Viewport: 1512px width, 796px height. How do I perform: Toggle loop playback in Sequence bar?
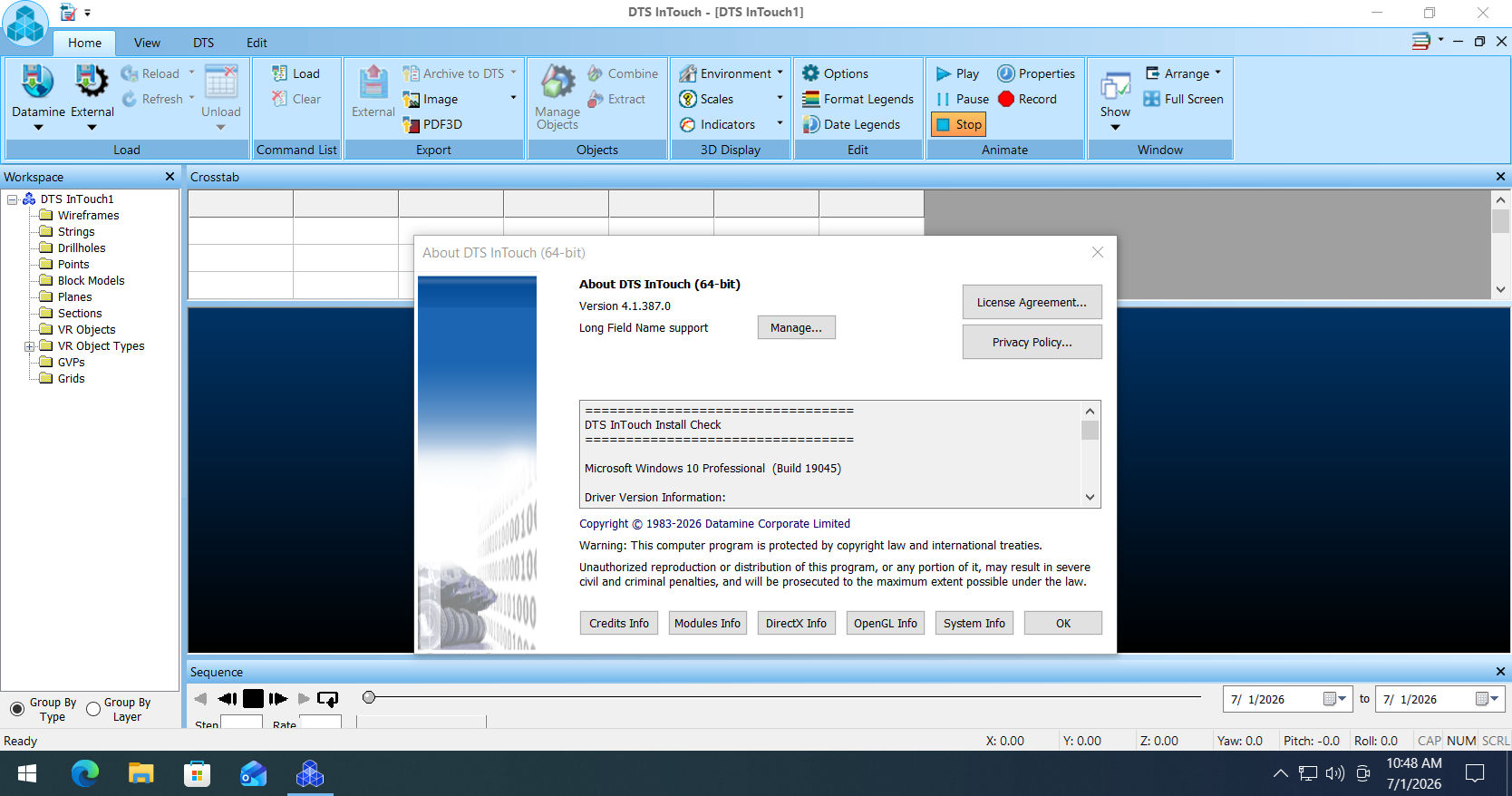[328, 698]
